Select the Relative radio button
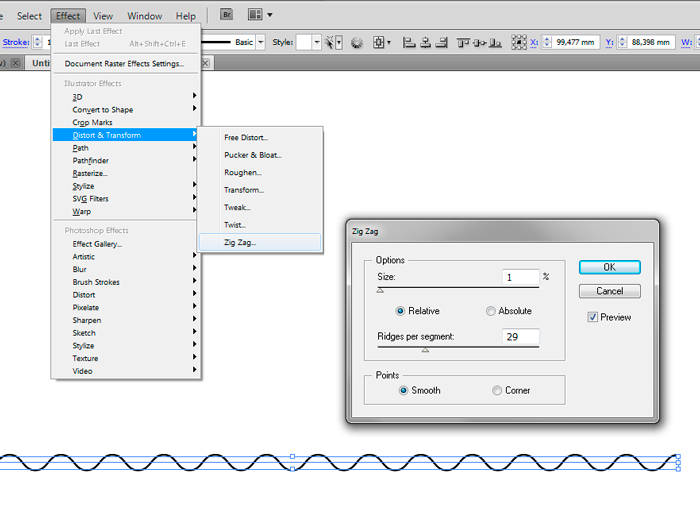 pos(401,311)
